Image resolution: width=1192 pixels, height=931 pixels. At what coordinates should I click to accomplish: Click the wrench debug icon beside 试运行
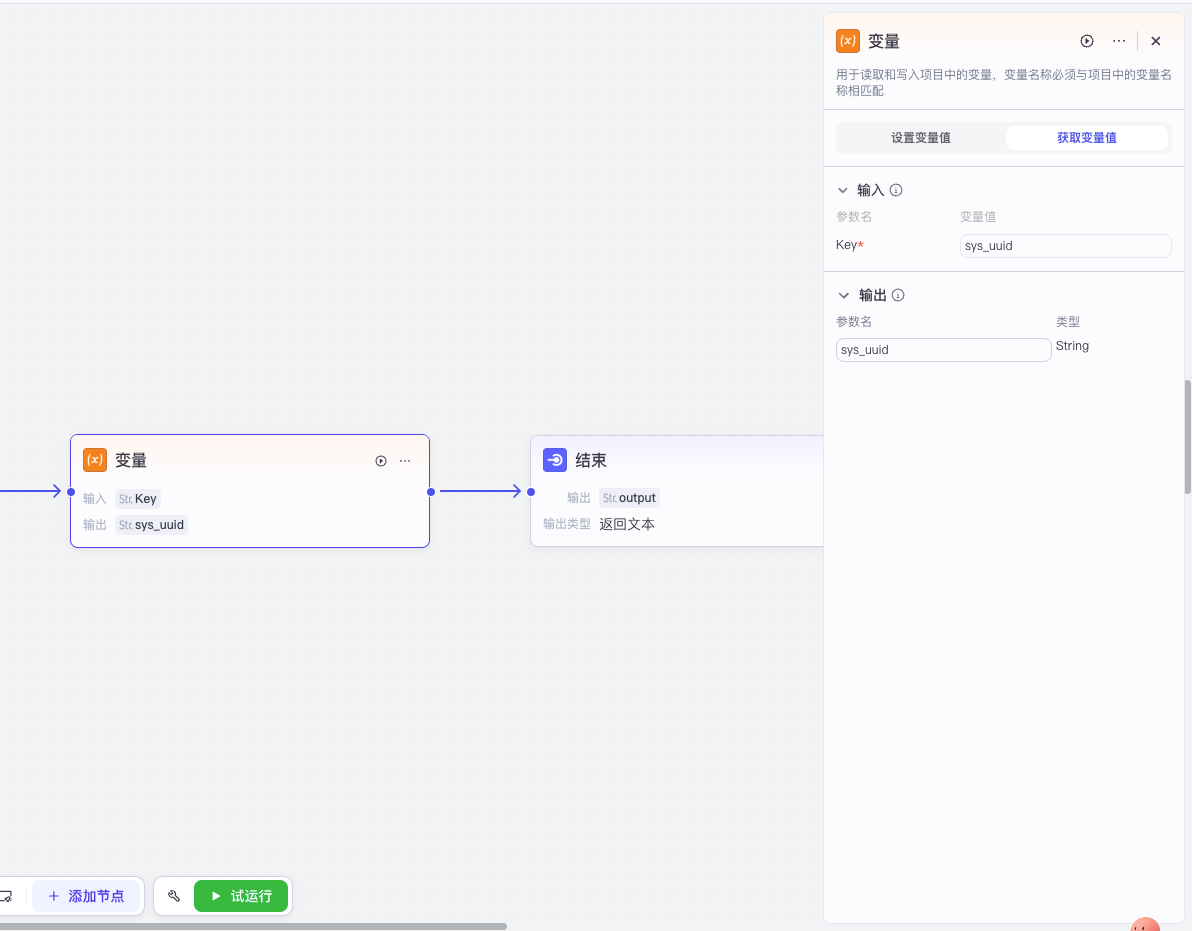click(x=174, y=896)
